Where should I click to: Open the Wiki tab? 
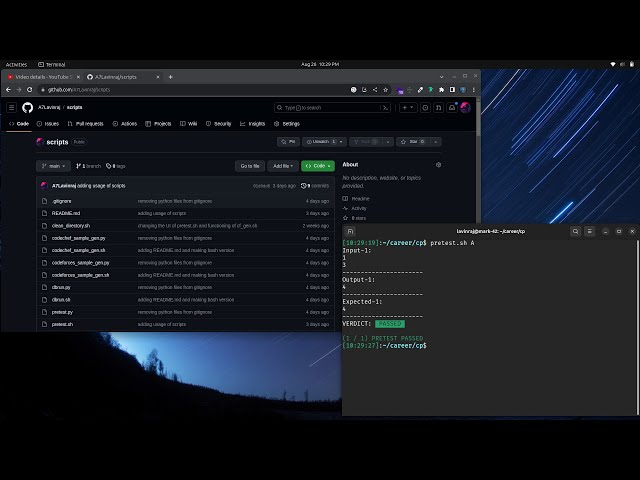point(189,124)
